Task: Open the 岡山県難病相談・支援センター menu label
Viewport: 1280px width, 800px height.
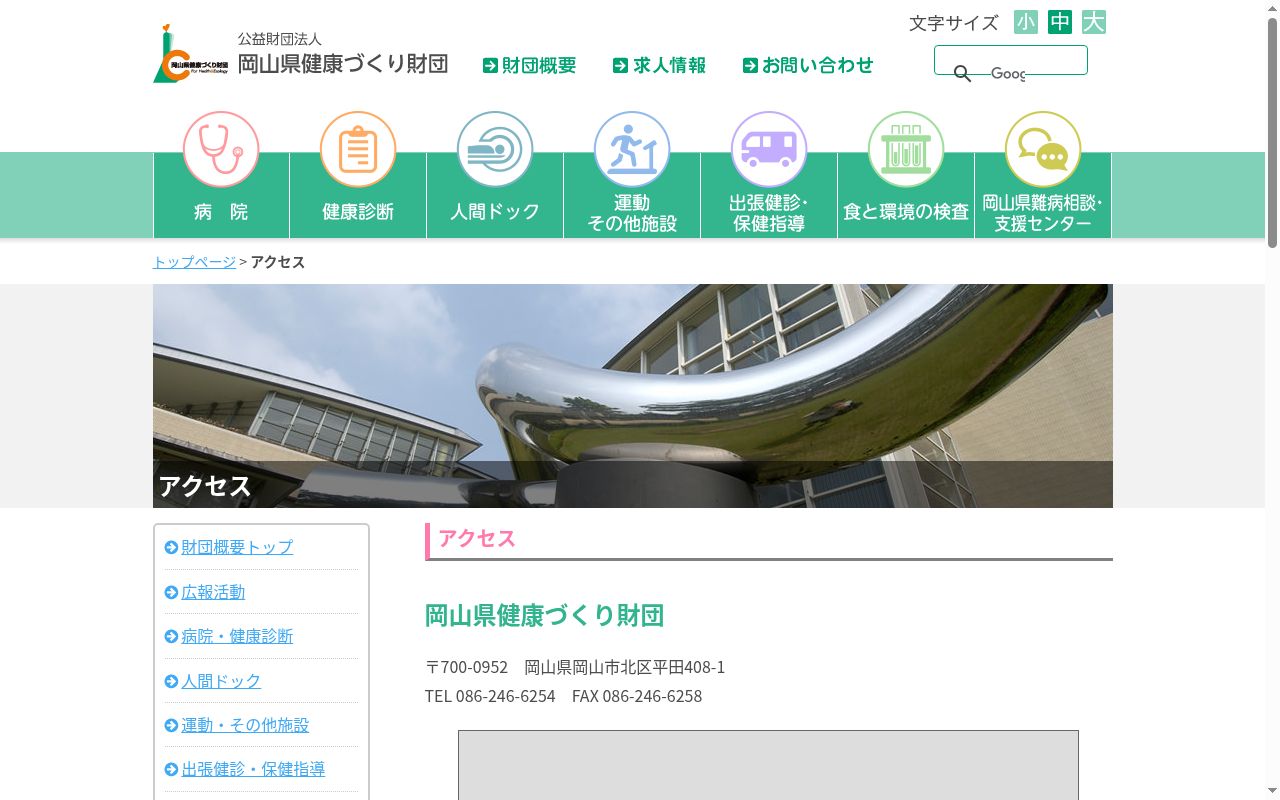Action: (x=1043, y=213)
